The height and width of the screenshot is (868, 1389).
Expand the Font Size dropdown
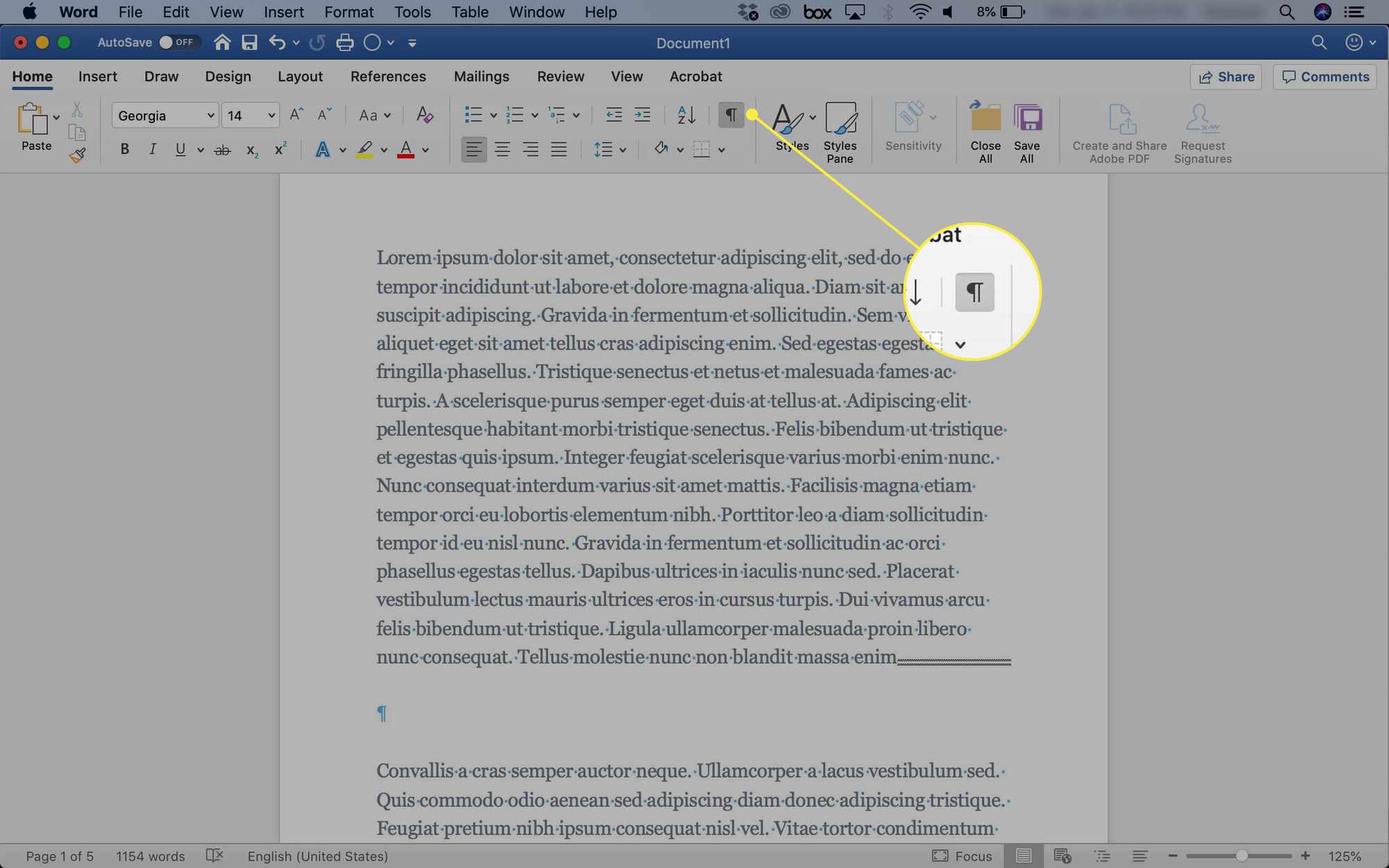coord(272,114)
